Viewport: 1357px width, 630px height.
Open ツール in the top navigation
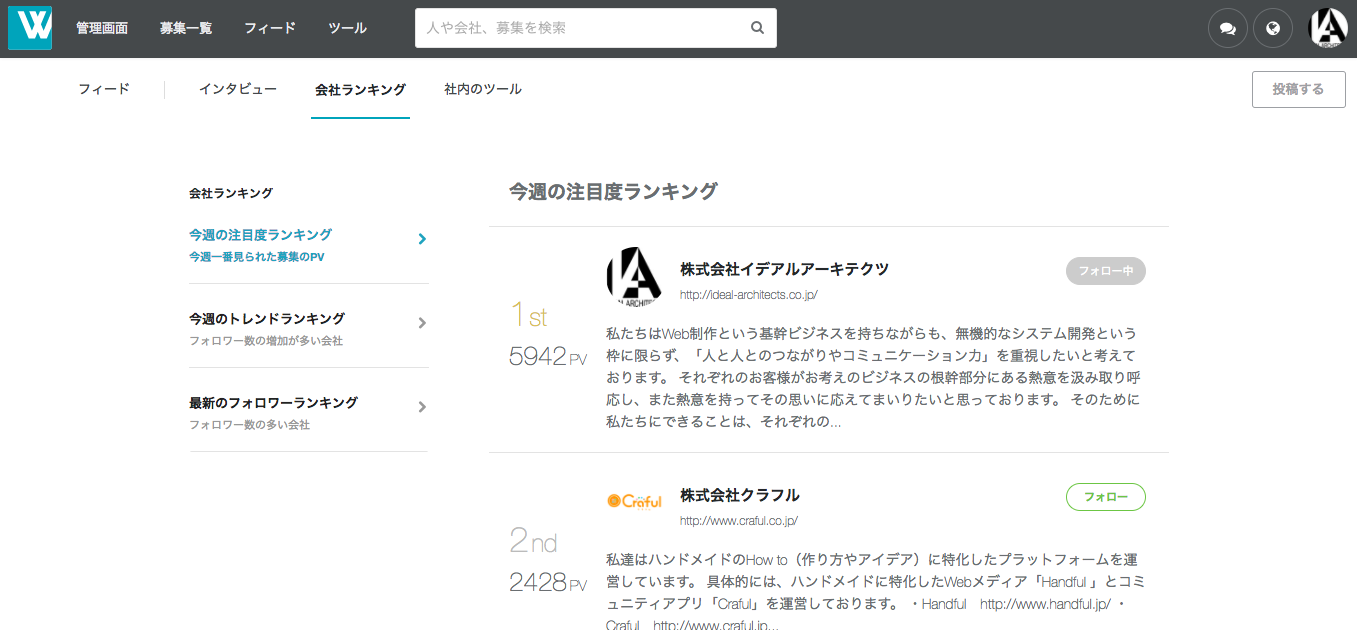(x=347, y=28)
